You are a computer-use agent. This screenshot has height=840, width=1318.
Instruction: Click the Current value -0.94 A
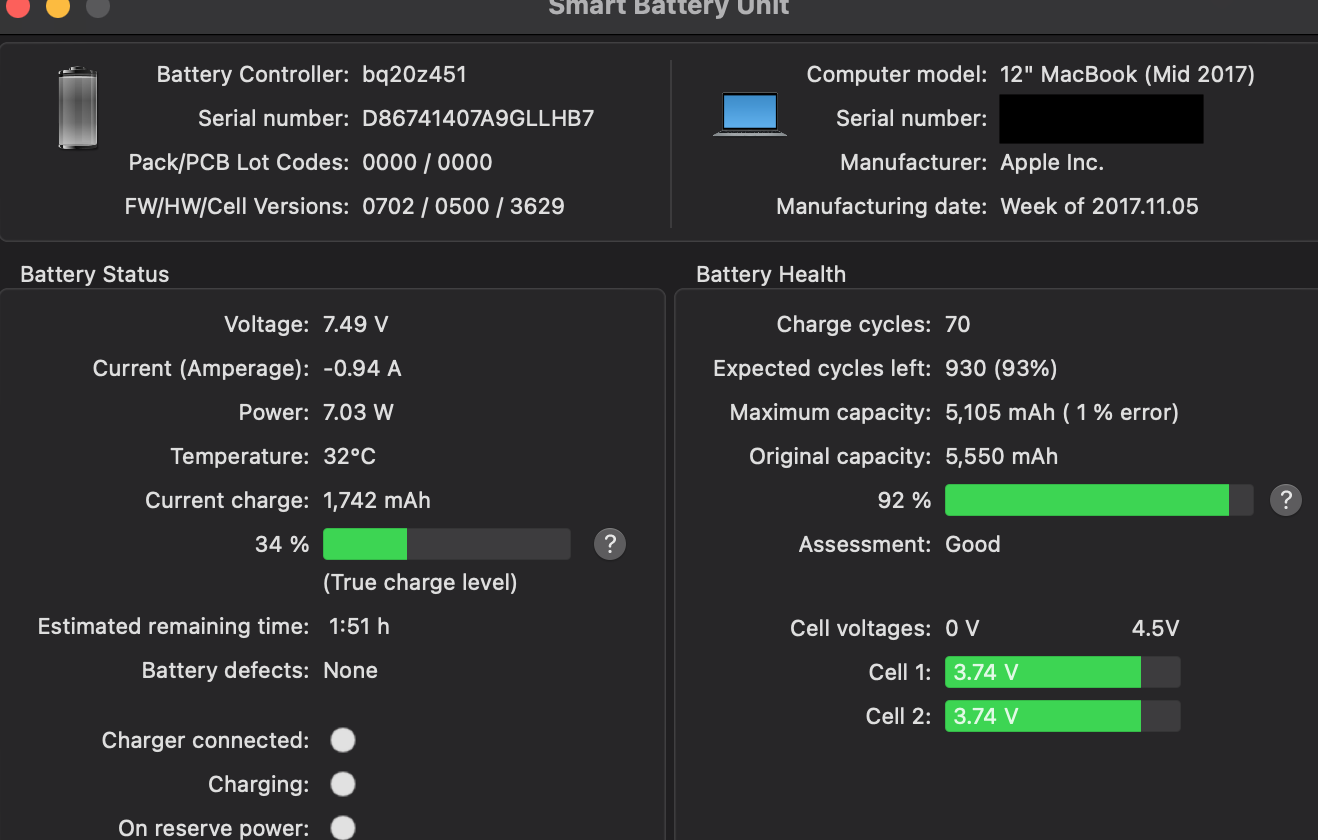(x=362, y=368)
